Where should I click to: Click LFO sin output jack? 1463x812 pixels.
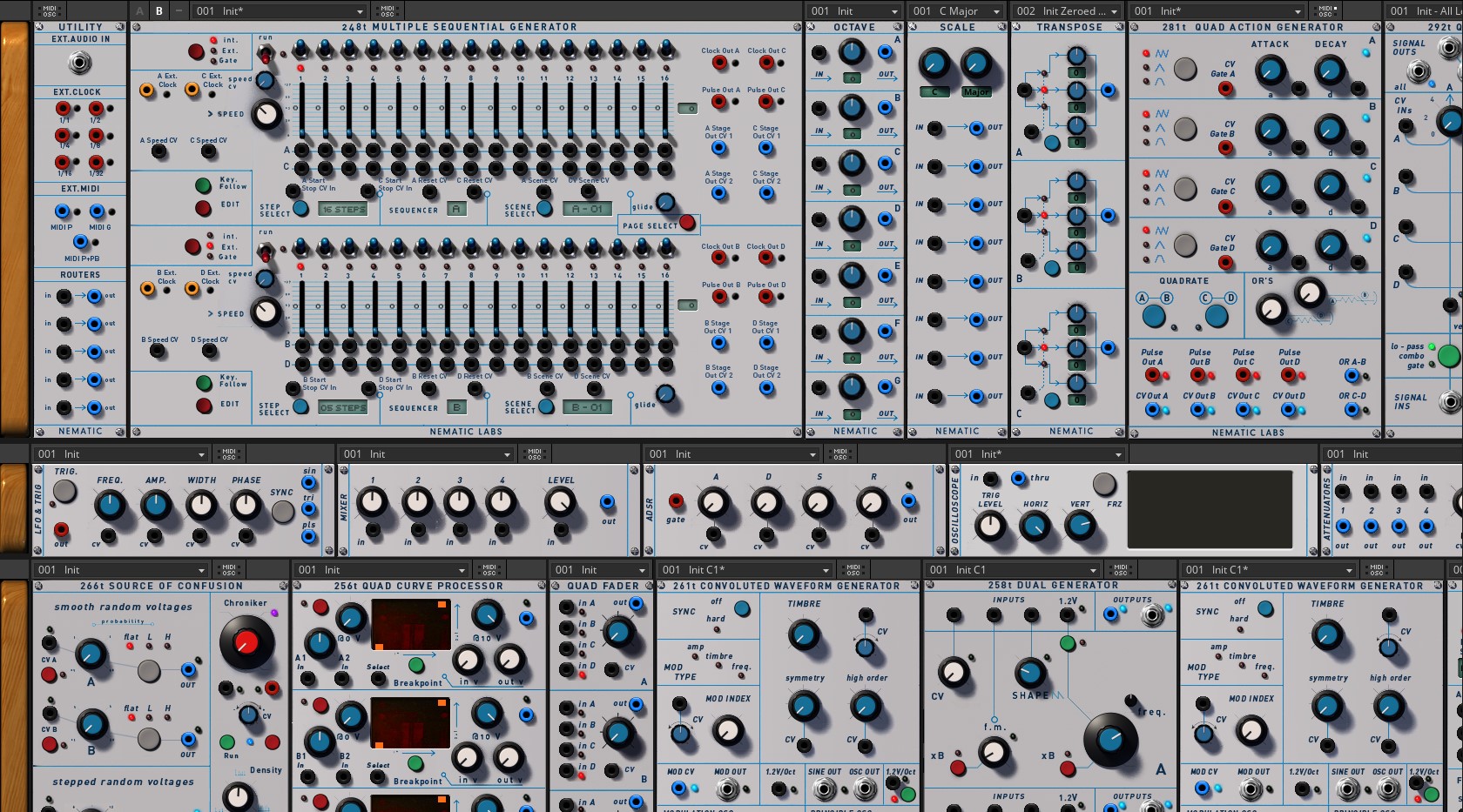point(309,482)
